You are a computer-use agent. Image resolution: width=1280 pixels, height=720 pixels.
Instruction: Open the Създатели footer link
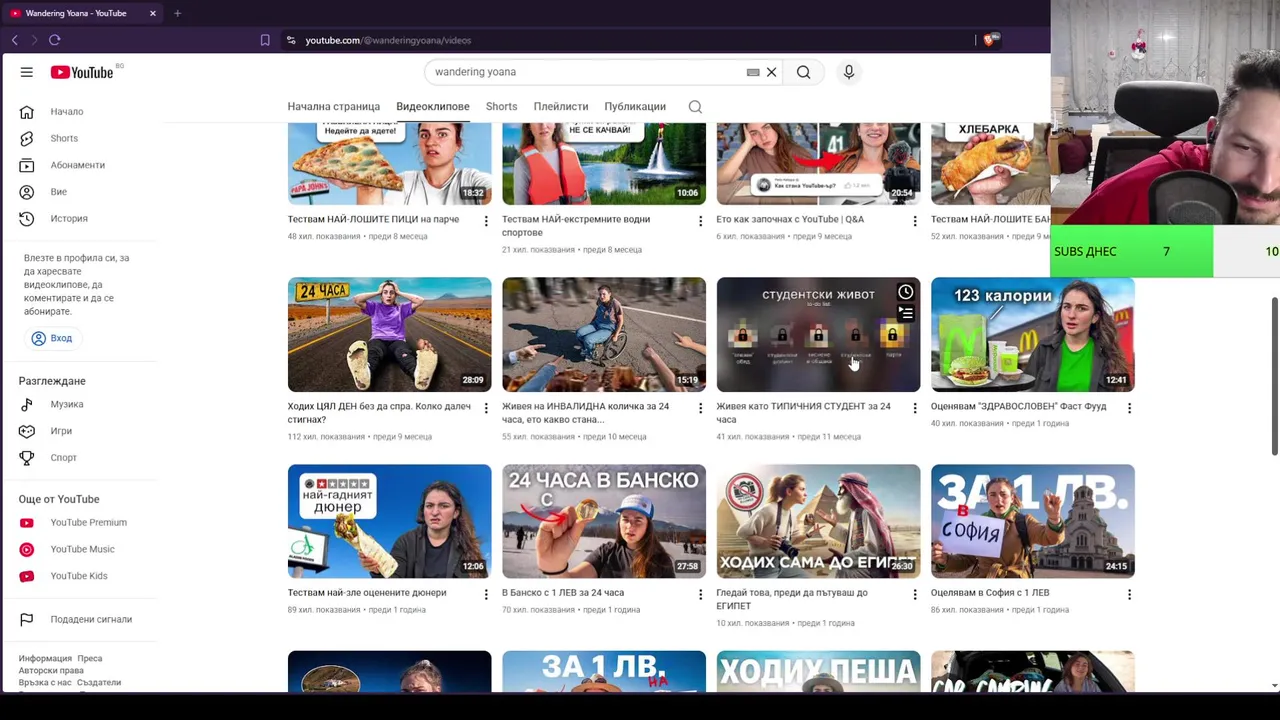tap(99, 683)
